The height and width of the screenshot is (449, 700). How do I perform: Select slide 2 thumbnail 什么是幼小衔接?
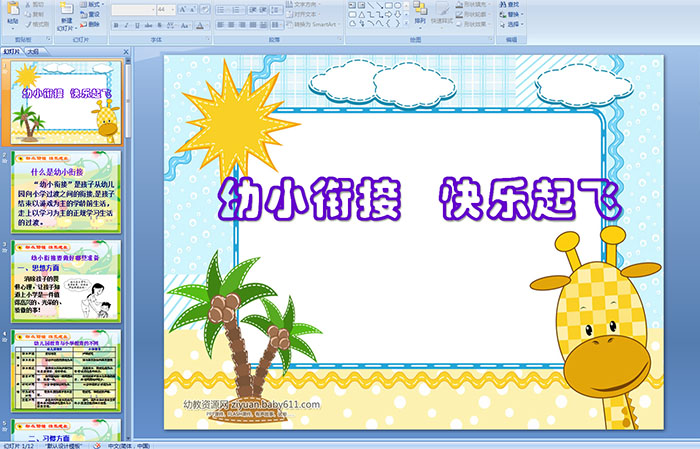click(66, 192)
